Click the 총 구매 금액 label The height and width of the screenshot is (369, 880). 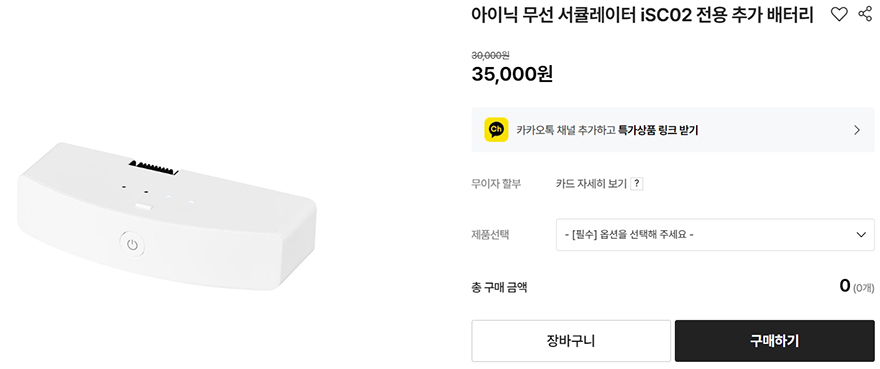(499, 288)
